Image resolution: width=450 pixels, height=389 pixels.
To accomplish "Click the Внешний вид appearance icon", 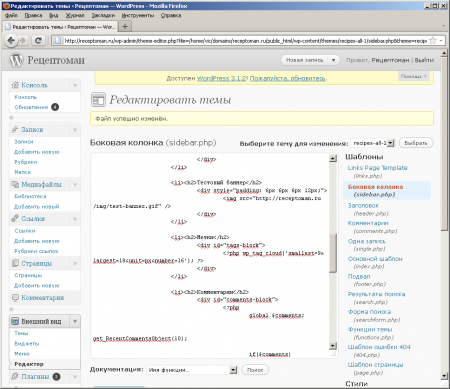I will pos(15,321).
